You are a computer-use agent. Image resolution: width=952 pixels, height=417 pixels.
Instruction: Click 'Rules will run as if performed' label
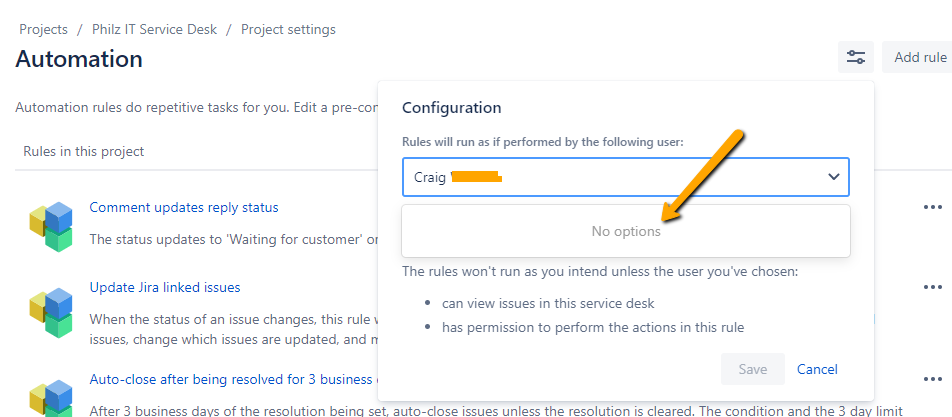(543, 141)
